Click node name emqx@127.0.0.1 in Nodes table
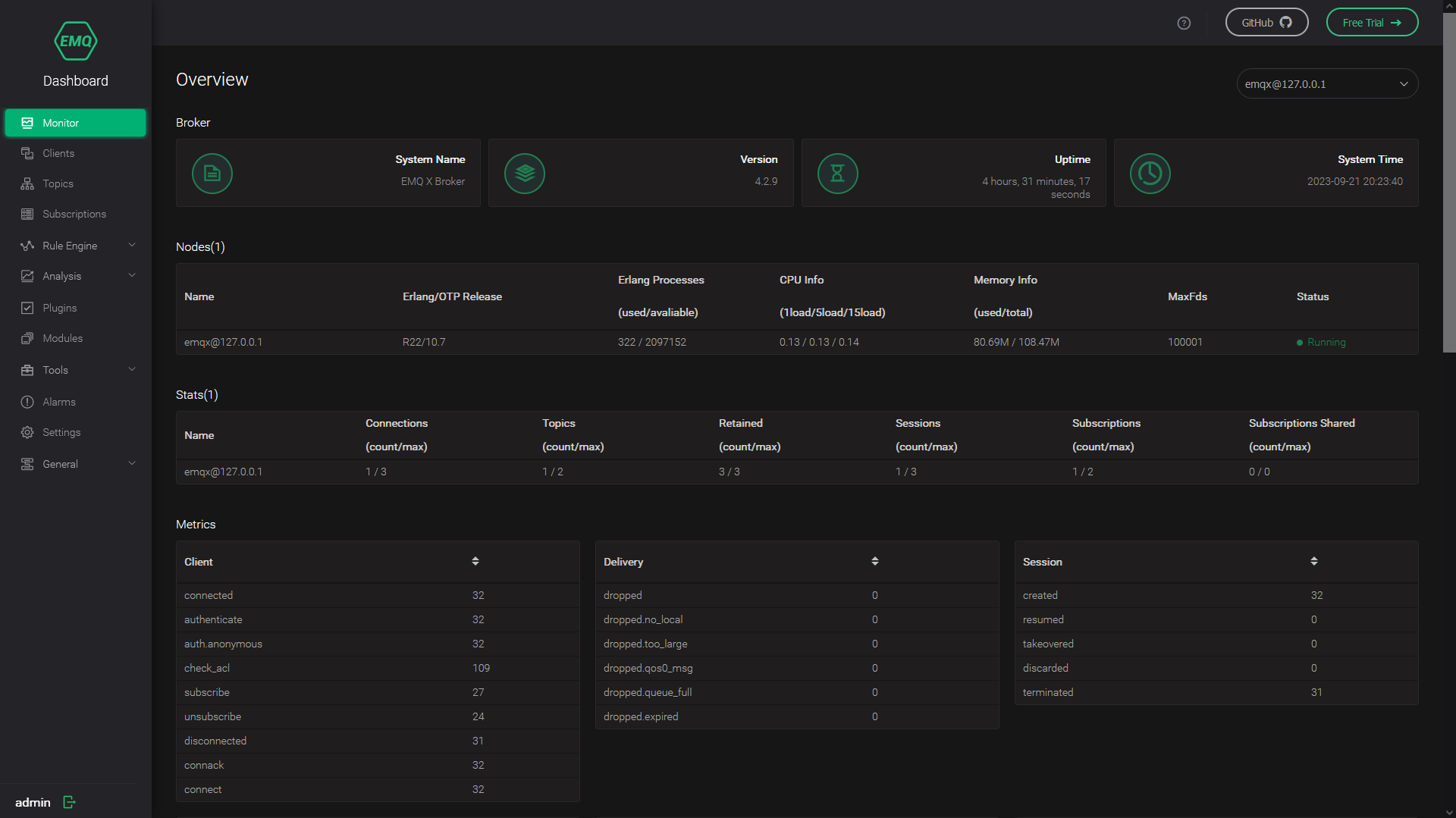This screenshot has height=818, width=1456. coord(223,342)
